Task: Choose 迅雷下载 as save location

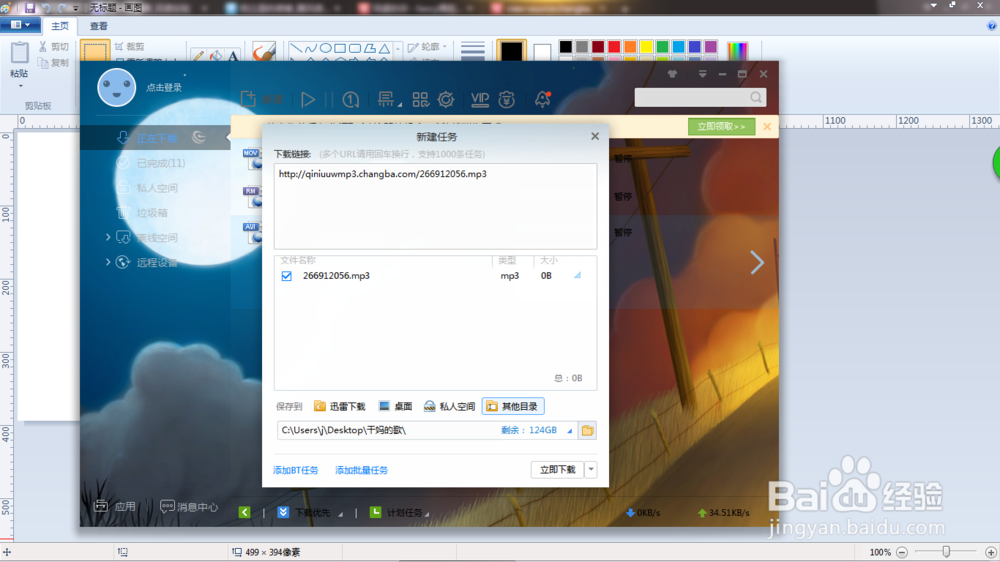Action: coord(340,406)
